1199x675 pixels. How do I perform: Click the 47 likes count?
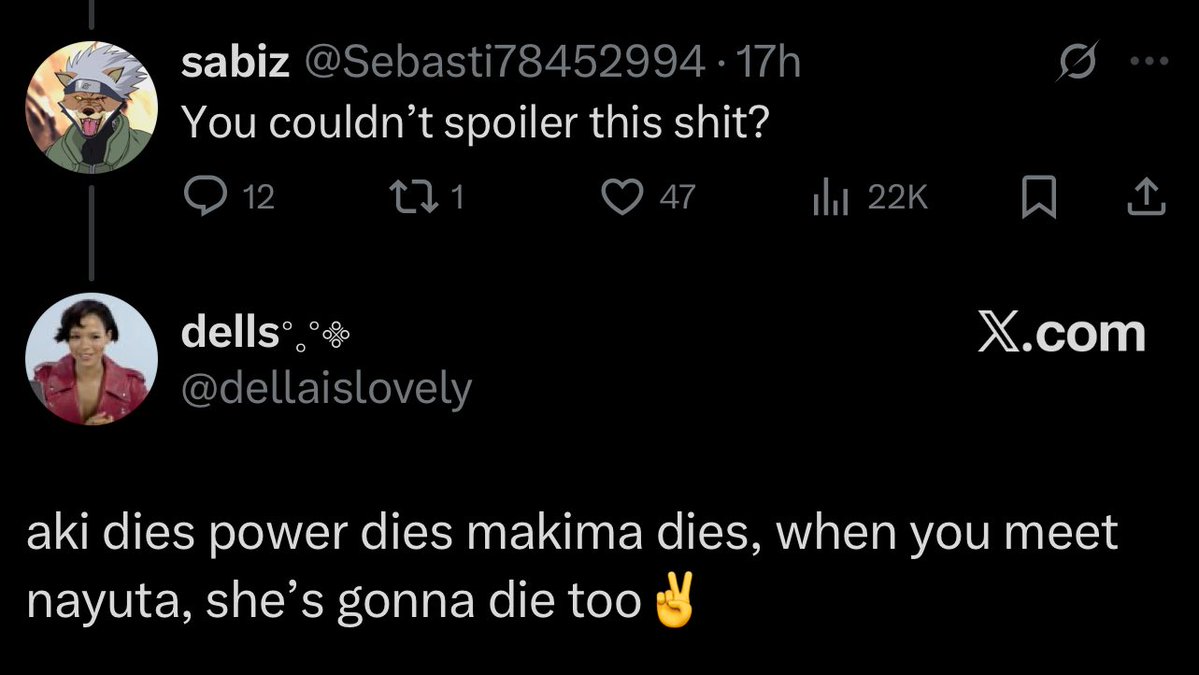(x=677, y=198)
